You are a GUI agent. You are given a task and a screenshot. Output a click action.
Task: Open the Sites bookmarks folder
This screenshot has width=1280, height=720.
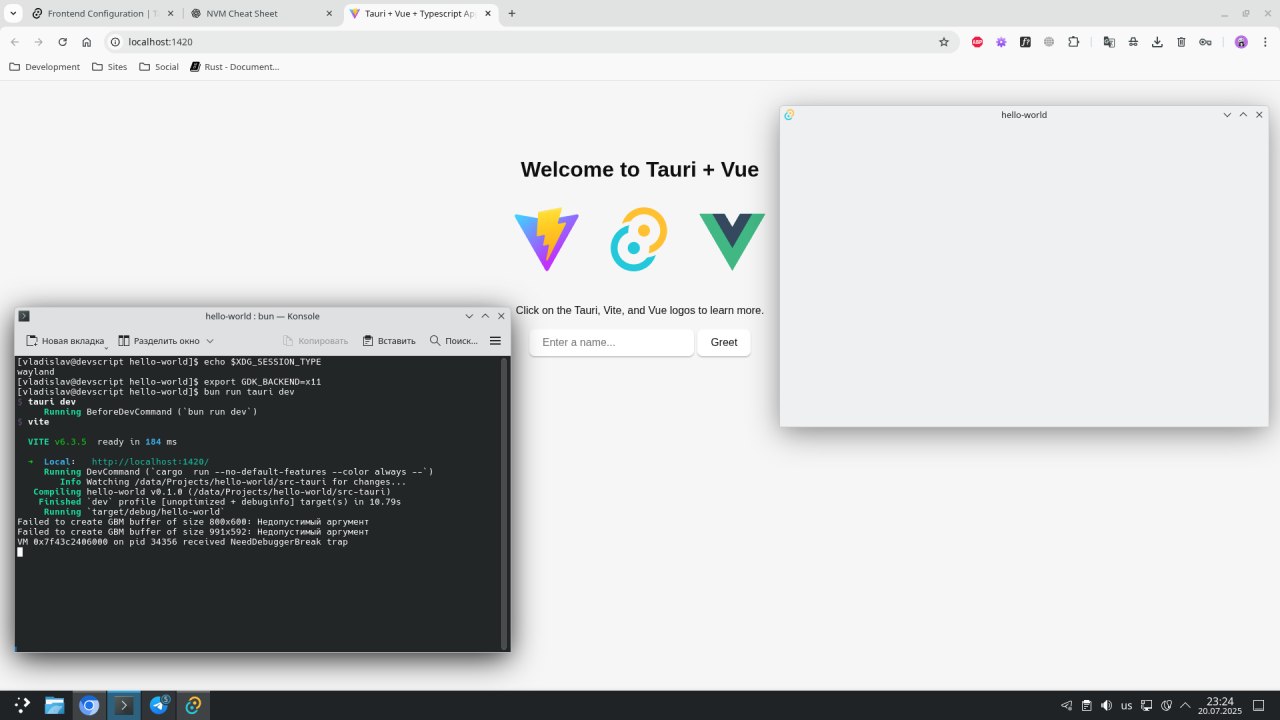click(x=109, y=67)
